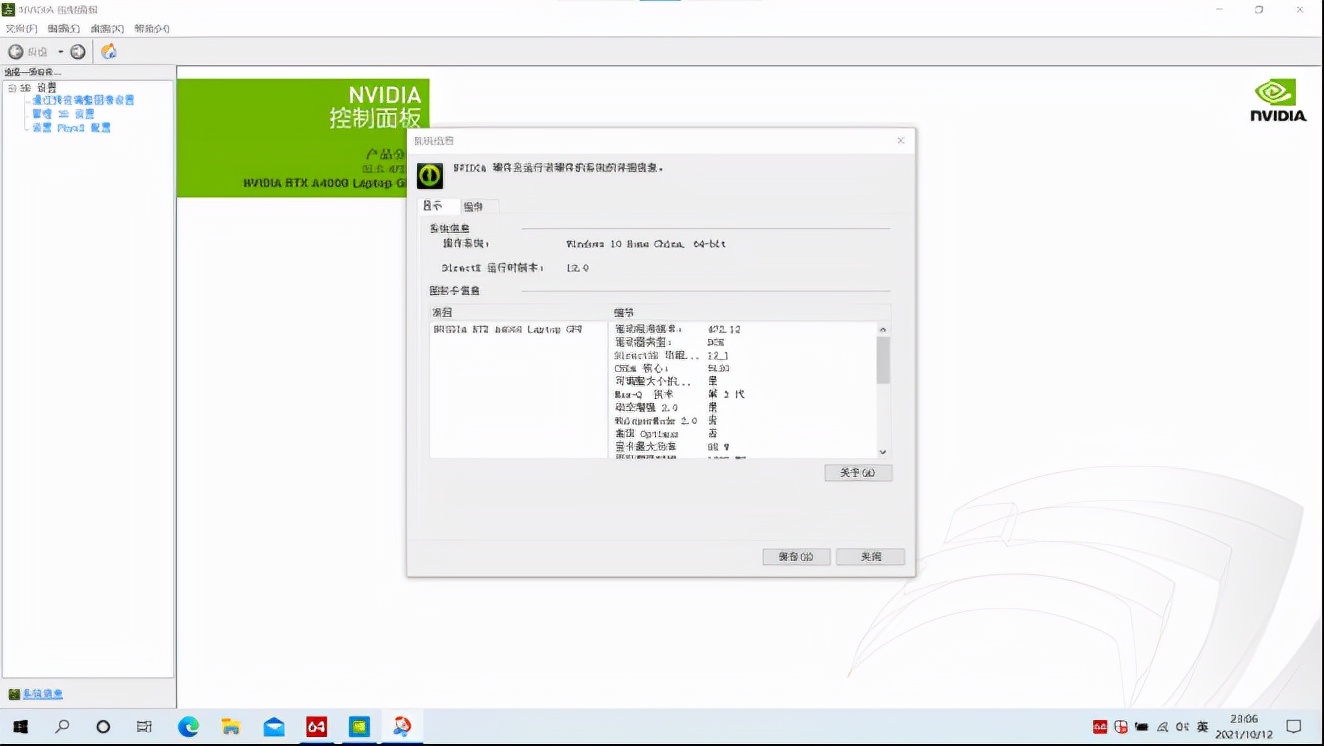Screen dimensions: 1324x746
Task: Open File Explorer from the taskbar
Action: 231,727
